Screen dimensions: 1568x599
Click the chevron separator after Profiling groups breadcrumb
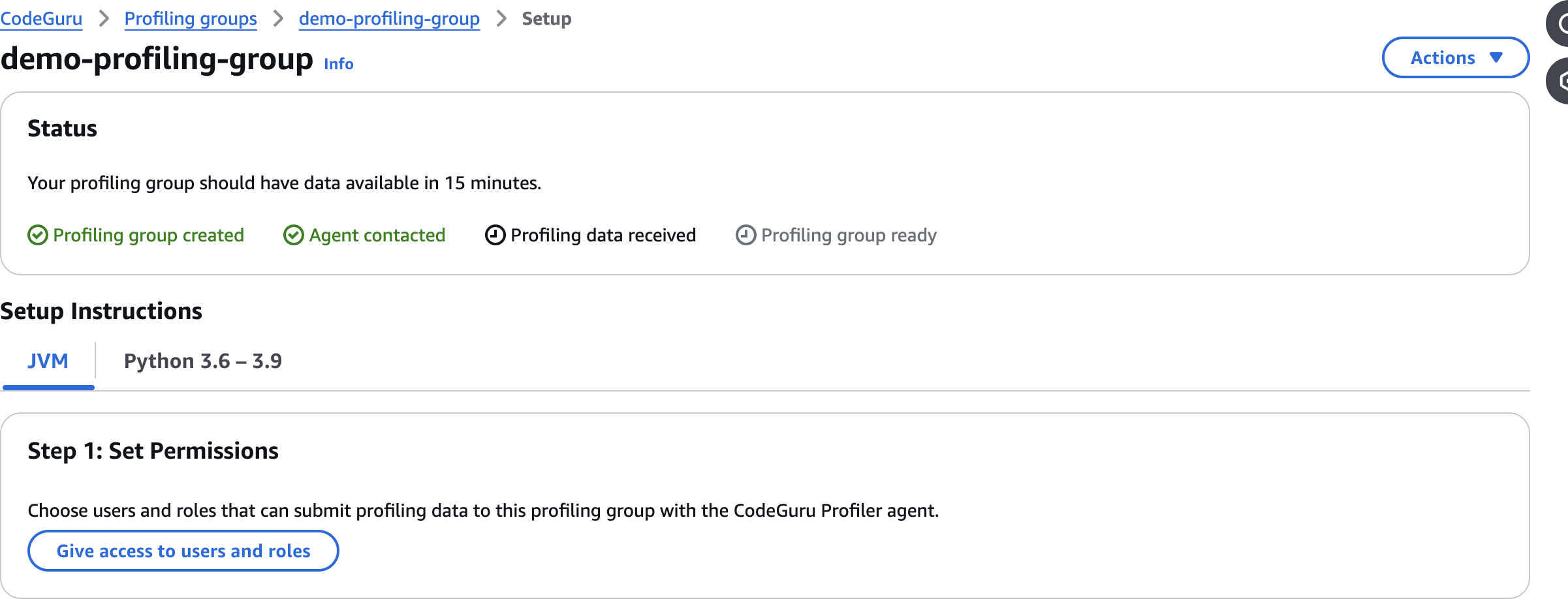click(278, 19)
